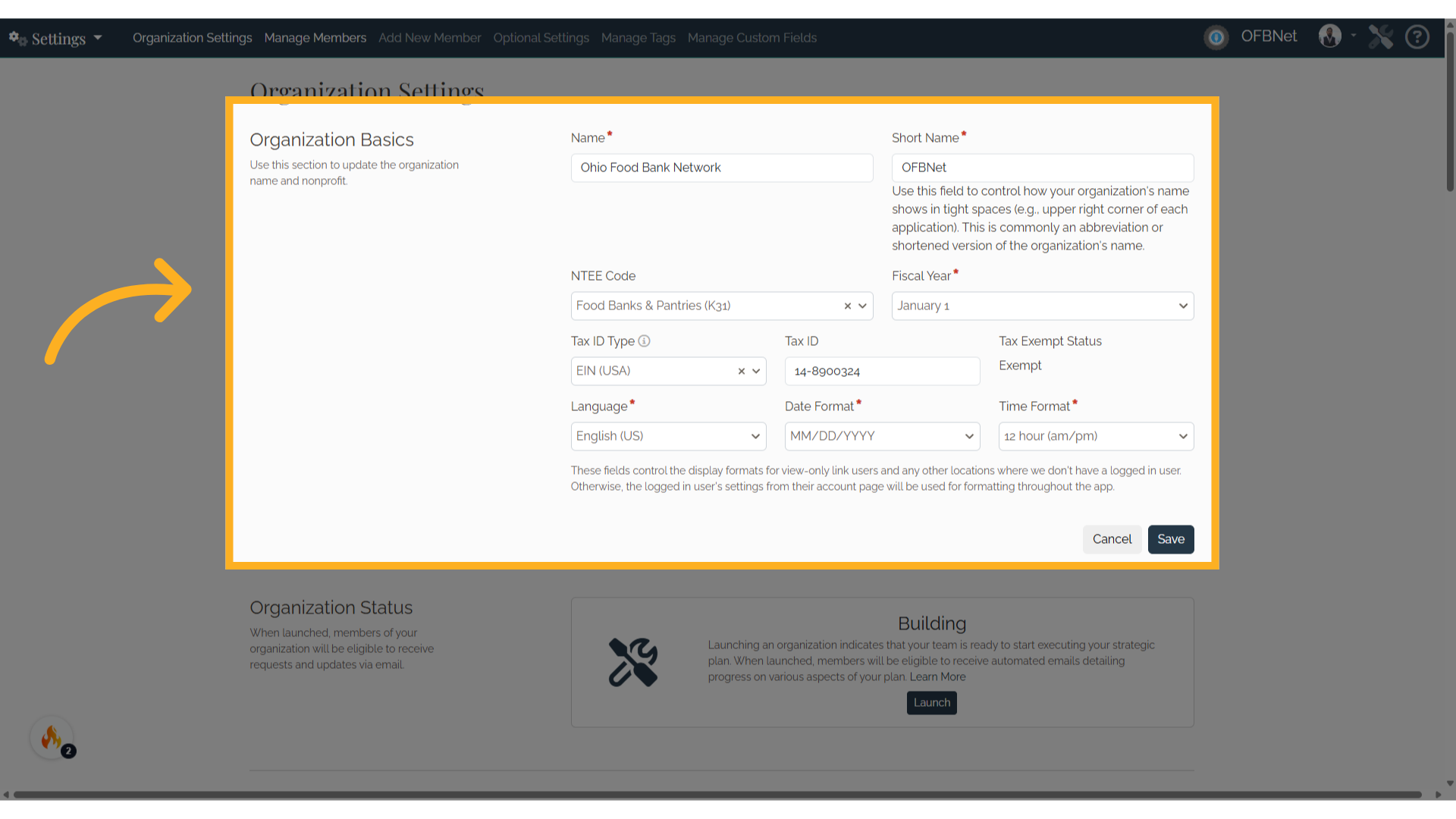Clear the NTEE Code selection
This screenshot has width=1456, height=819.
point(848,306)
